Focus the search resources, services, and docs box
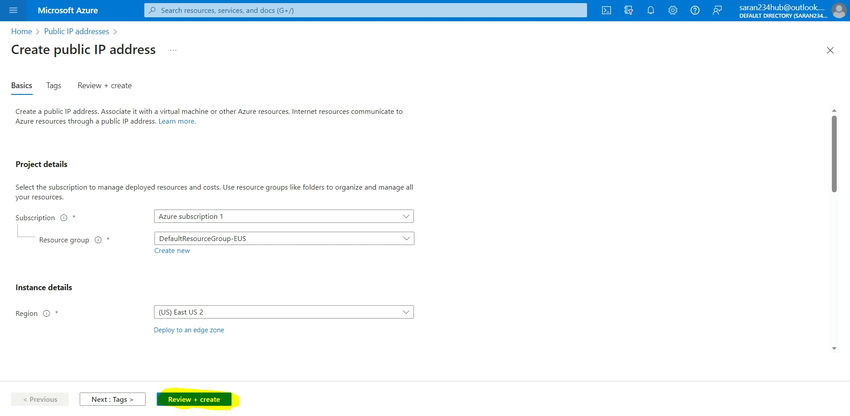850x416 pixels. pos(365,10)
